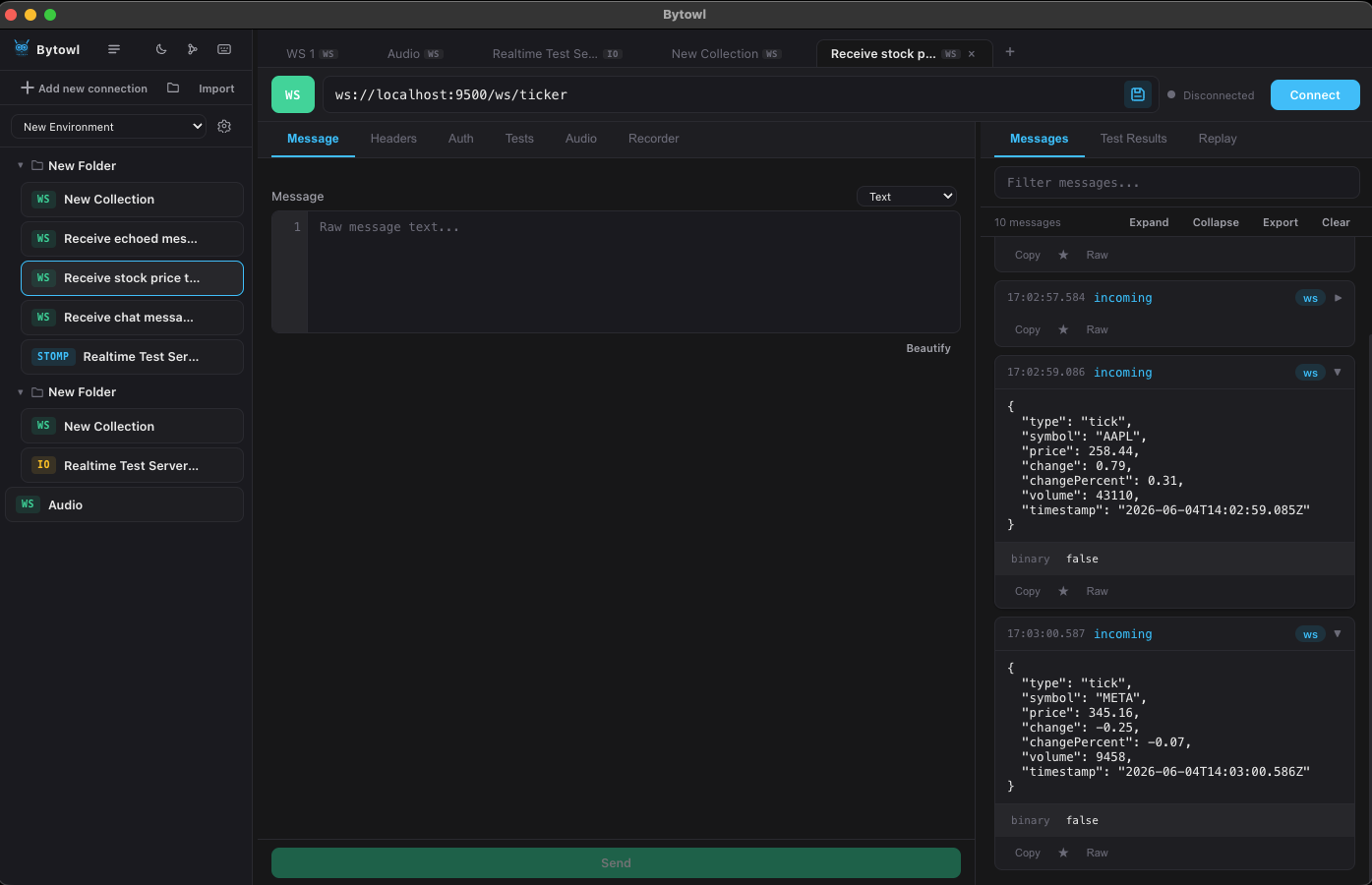Focus the WebSocket URL field
Viewport: 1372px width, 885px height.
pos(723,94)
